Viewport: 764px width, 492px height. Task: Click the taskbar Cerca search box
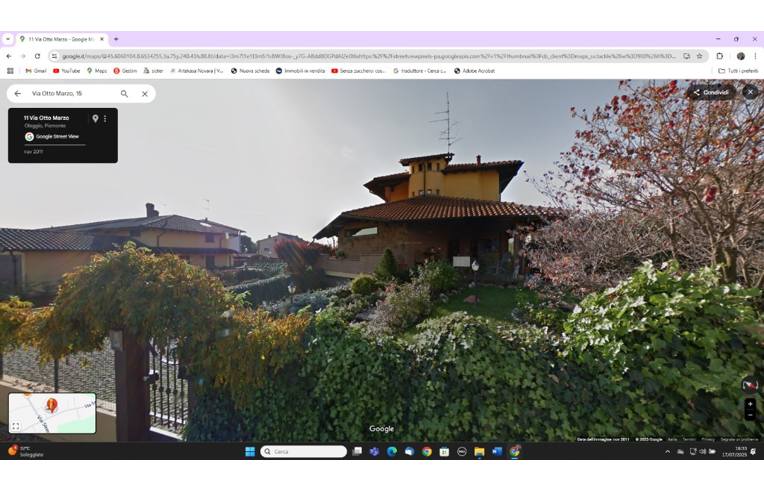point(304,452)
